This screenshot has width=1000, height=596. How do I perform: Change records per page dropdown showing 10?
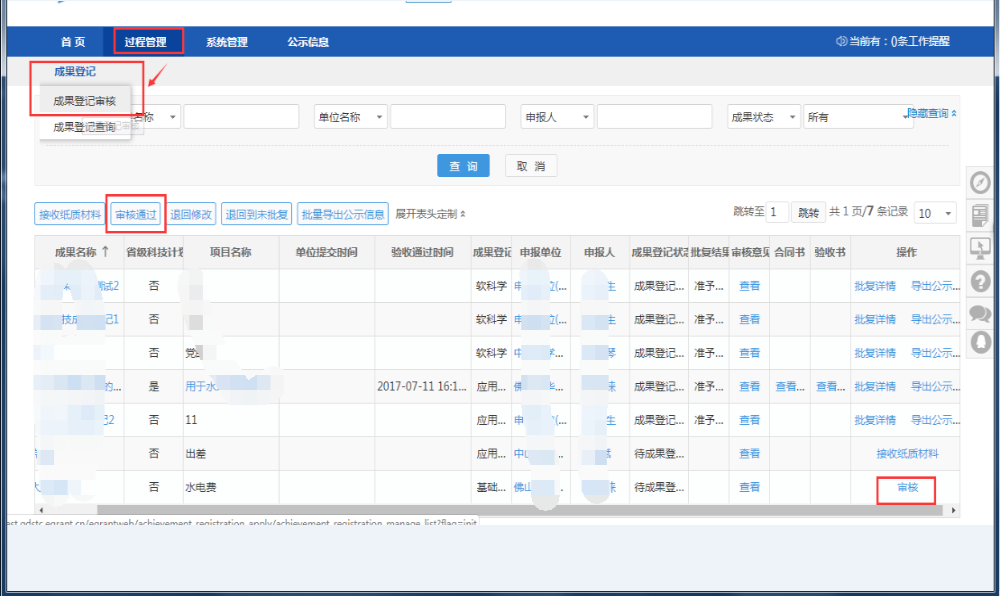click(x=936, y=213)
